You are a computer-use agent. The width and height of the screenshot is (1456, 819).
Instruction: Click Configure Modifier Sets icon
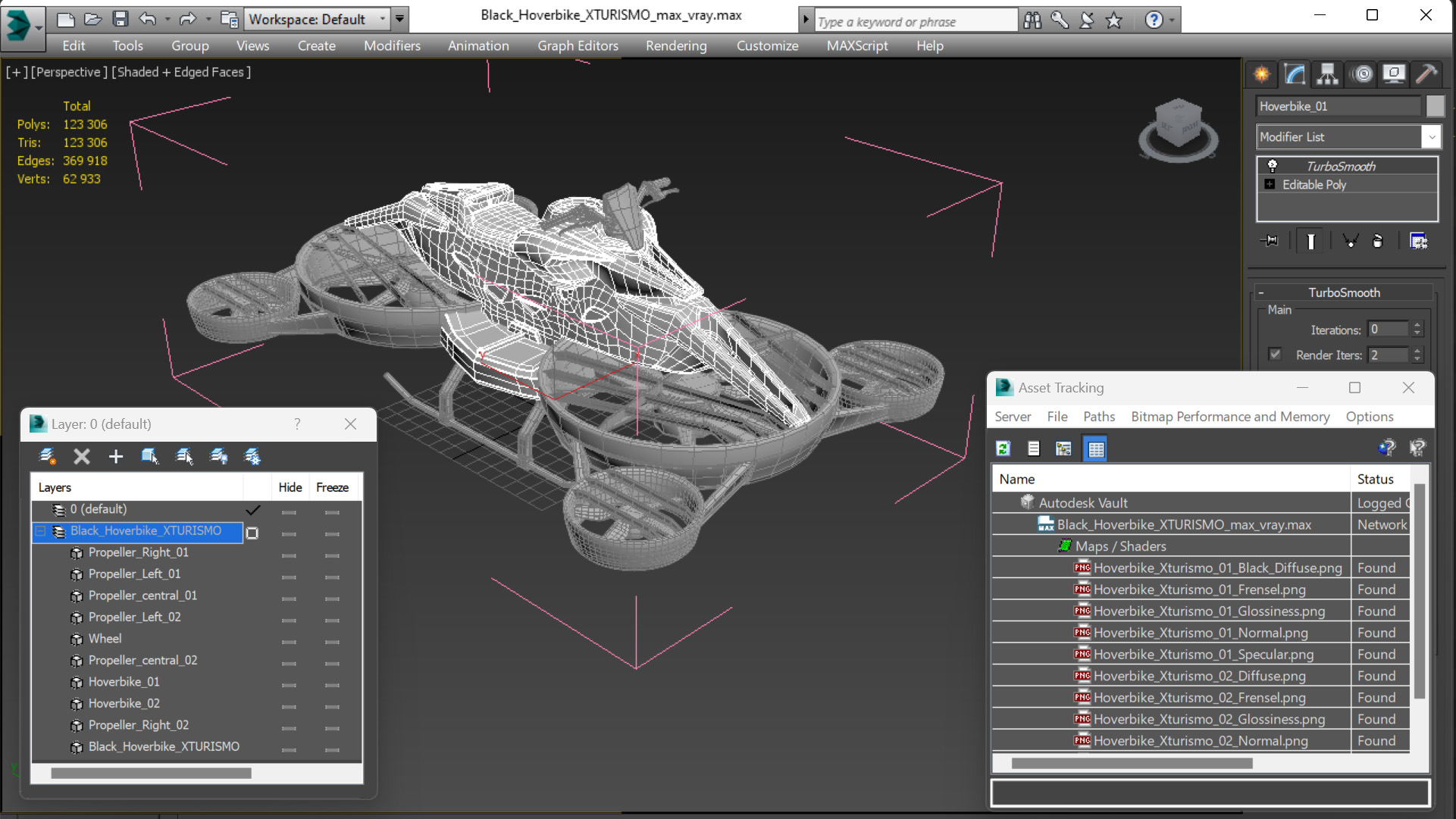(1418, 241)
